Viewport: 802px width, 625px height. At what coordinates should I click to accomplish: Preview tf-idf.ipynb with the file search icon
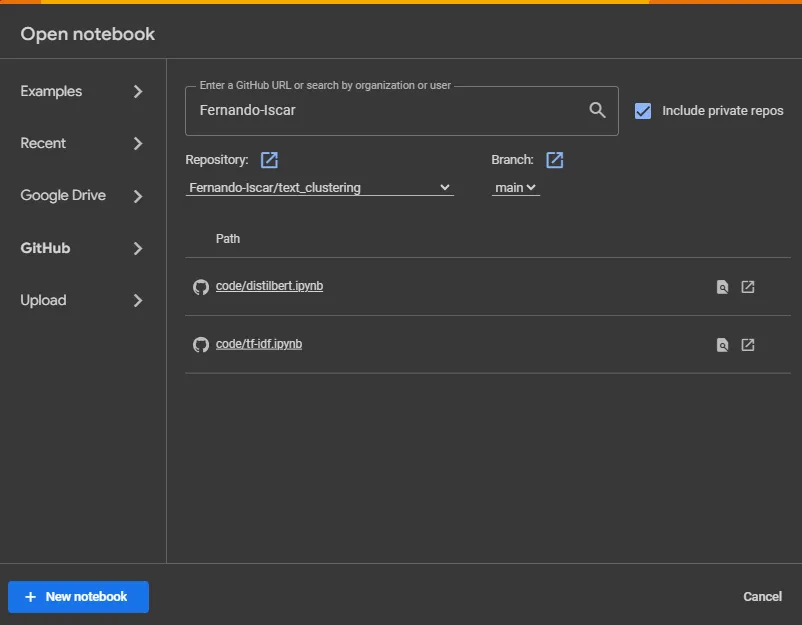click(x=722, y=345)
